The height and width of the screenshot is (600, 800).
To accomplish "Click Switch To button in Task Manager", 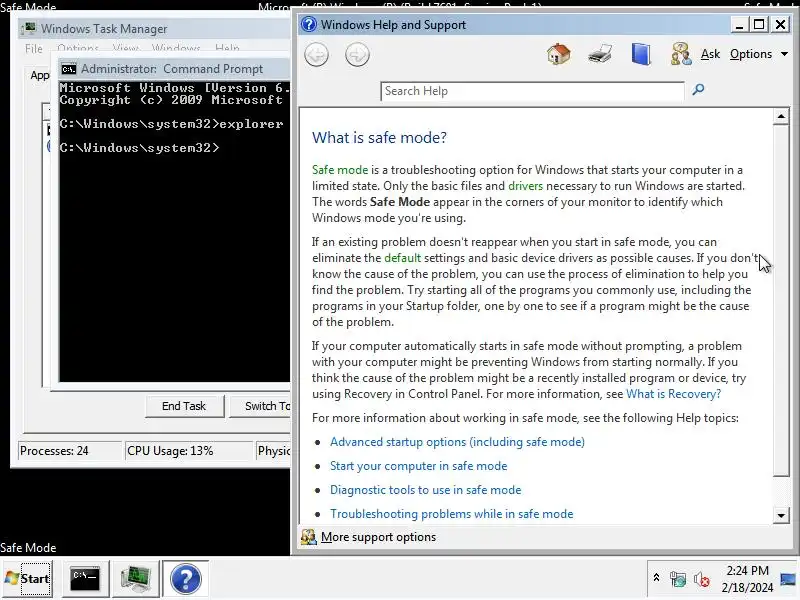I will (x=260, y=406).
